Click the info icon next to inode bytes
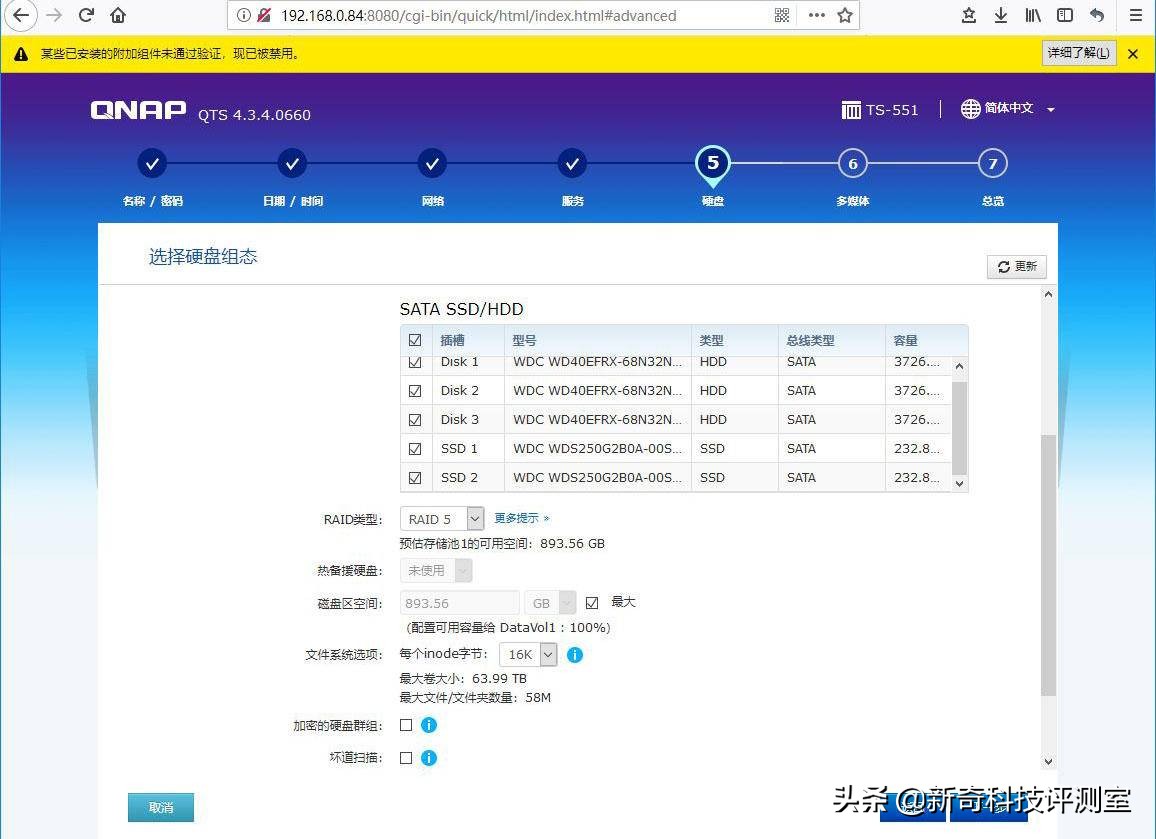This screenshot has width=1156, height=839. pos(574,655)
